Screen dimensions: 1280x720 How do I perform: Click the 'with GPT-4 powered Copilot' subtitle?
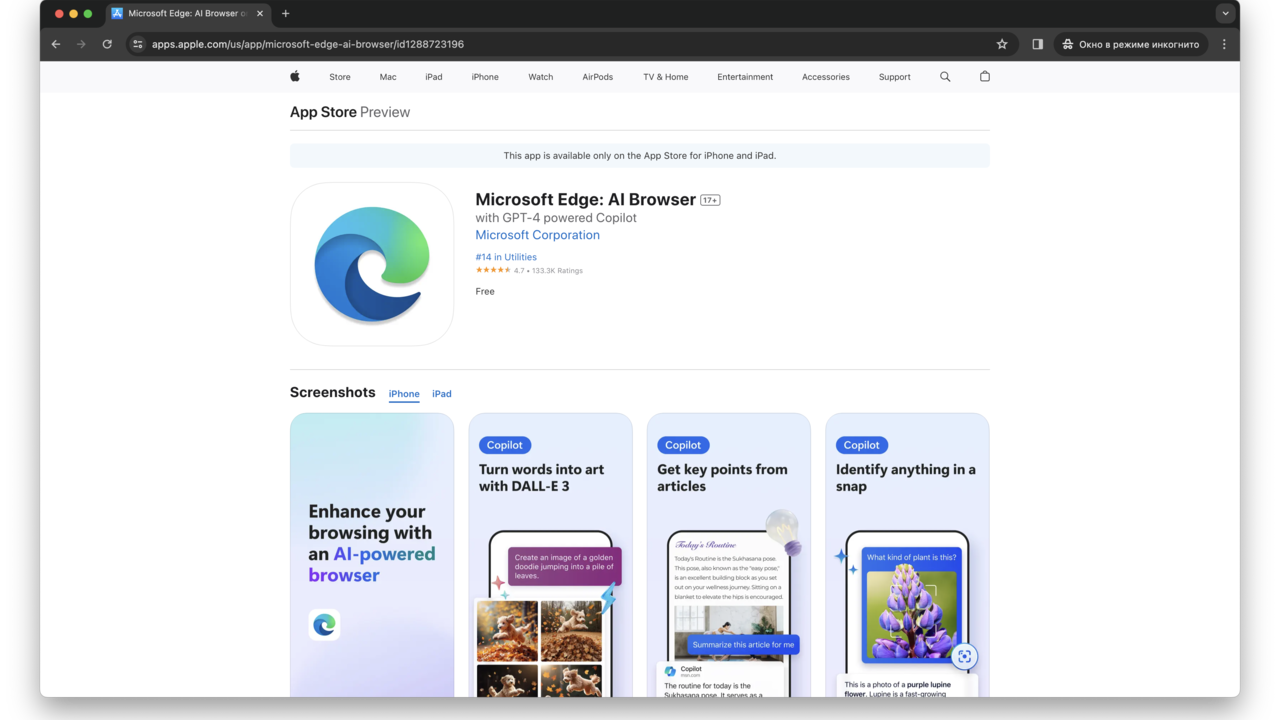tap(556, 218)
